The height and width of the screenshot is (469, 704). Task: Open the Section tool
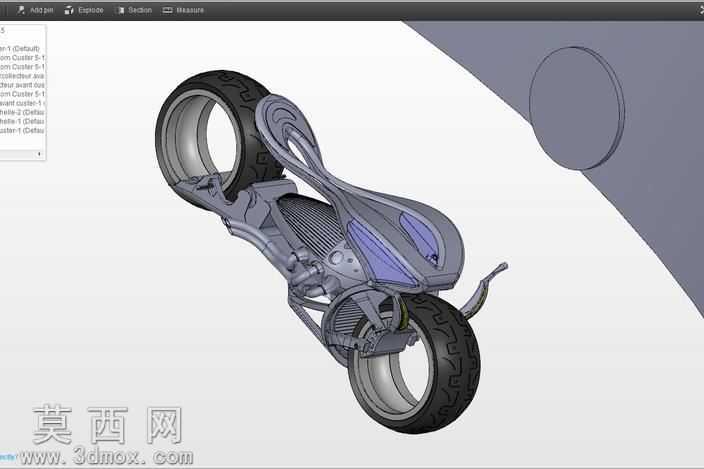[133, 10]
